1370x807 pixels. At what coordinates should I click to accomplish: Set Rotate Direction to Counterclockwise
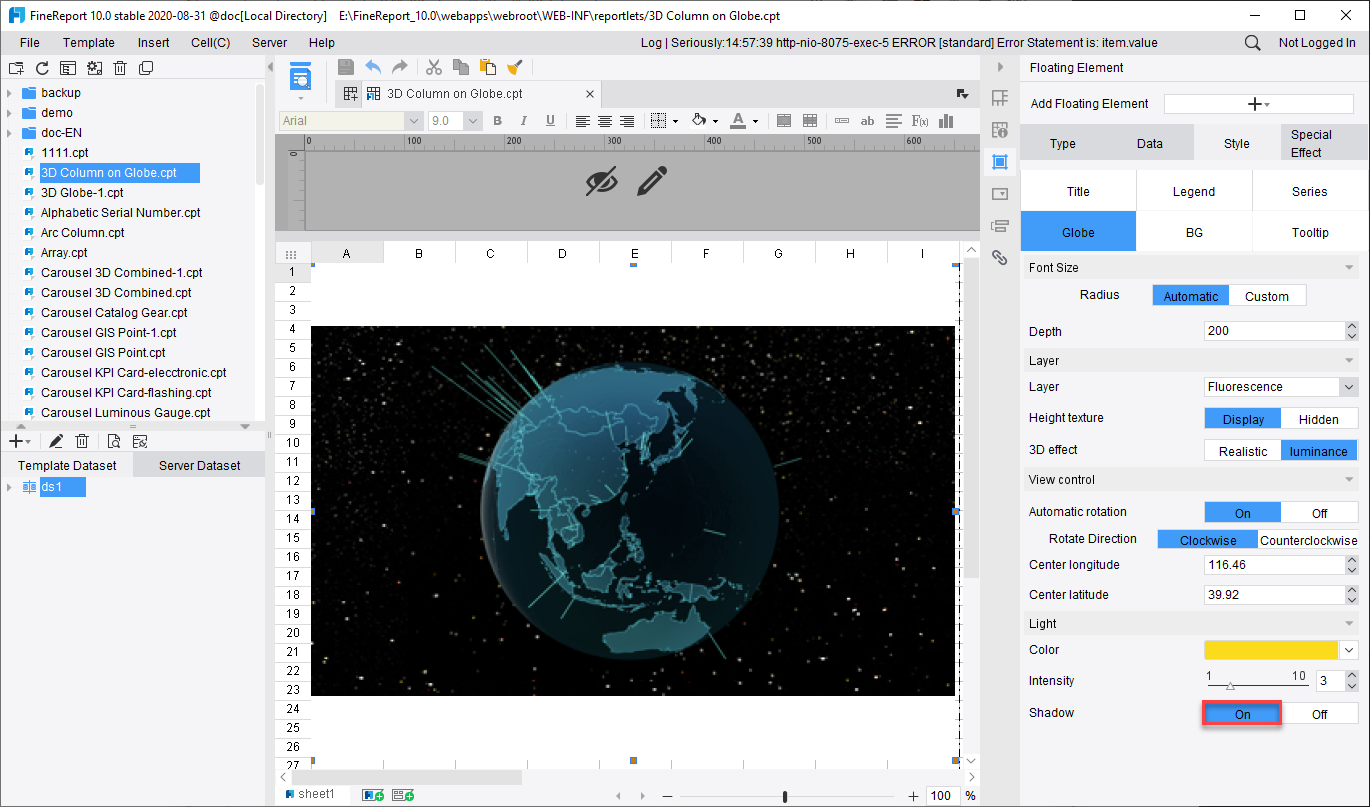(x=1308, y=540)
